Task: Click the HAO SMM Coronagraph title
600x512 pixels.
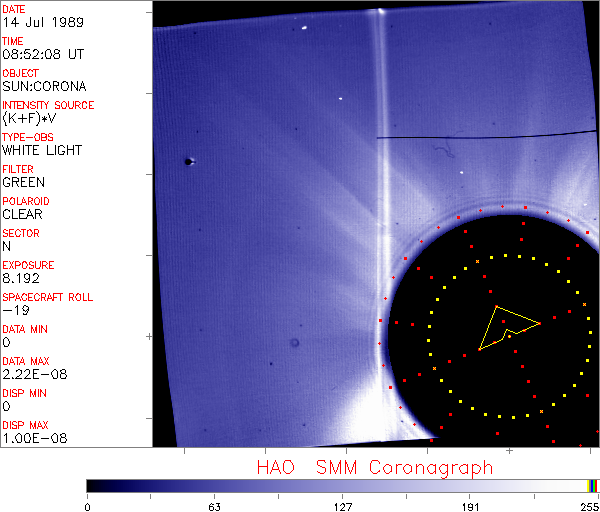Action: pyautogui.click(x=375, y=468)
